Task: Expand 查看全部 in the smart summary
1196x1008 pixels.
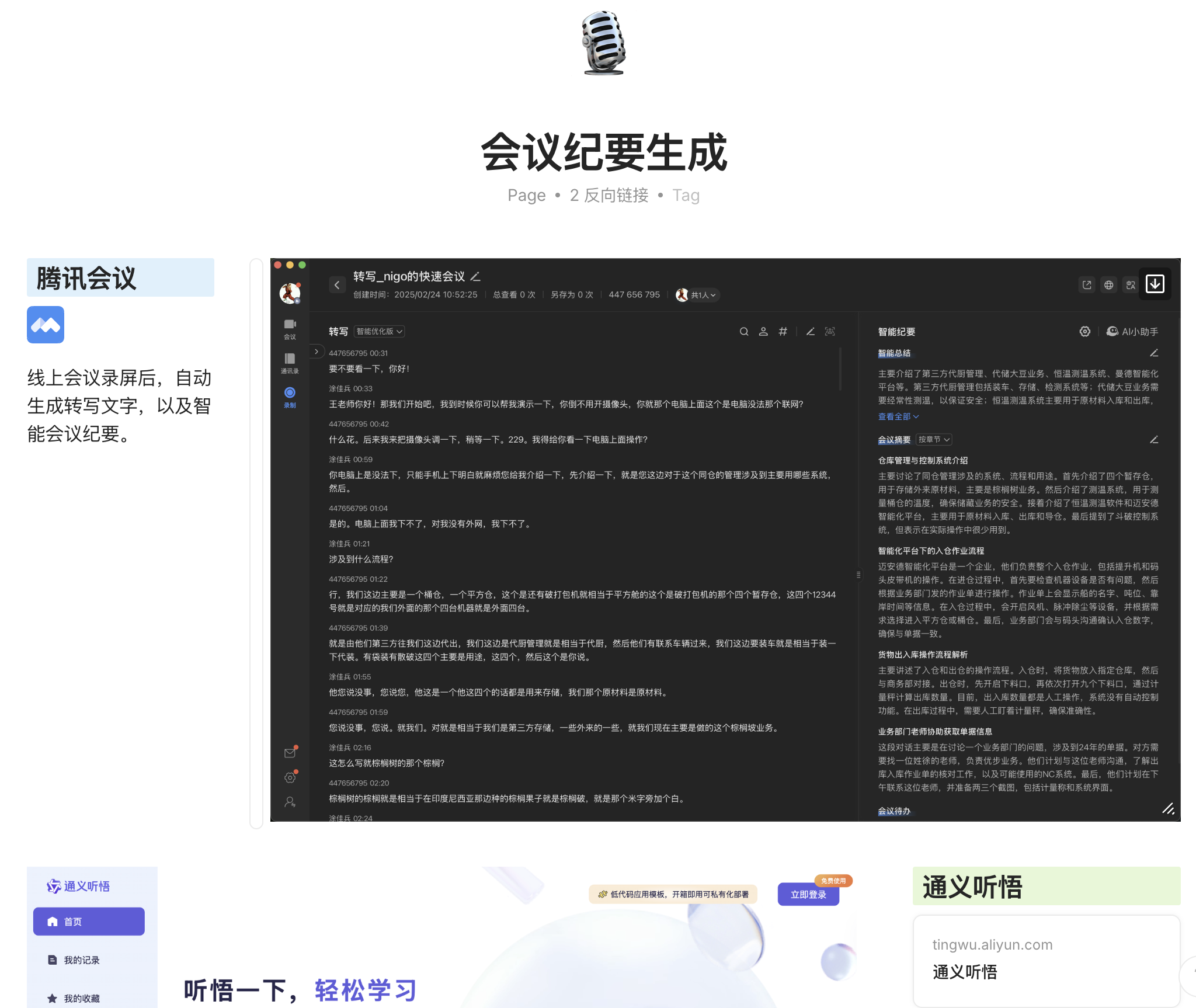Action: click(x=899, y=417)
